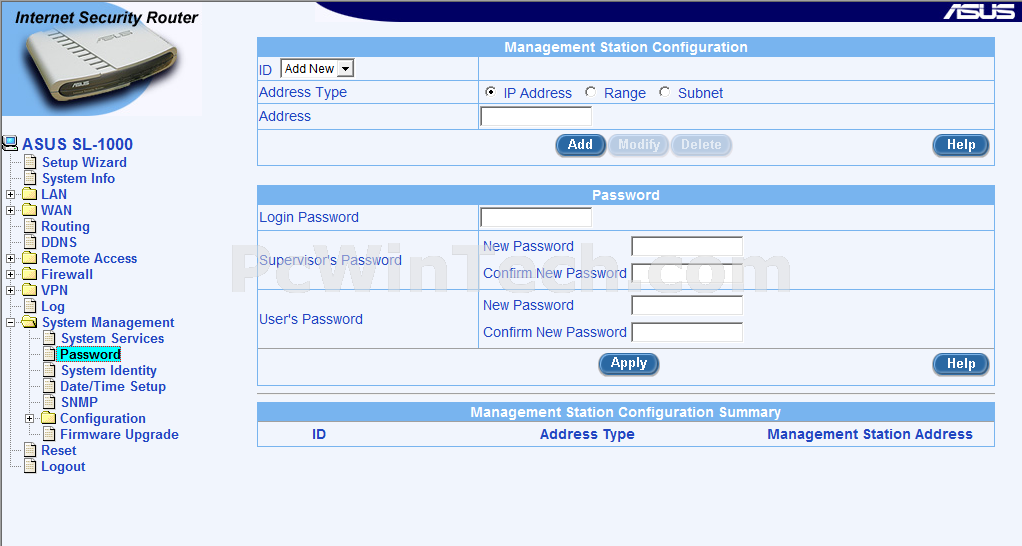This screenshot has width=1022, height=546.
Task: Select the highlighted Password tree item
Action: (x=90, y=354)
